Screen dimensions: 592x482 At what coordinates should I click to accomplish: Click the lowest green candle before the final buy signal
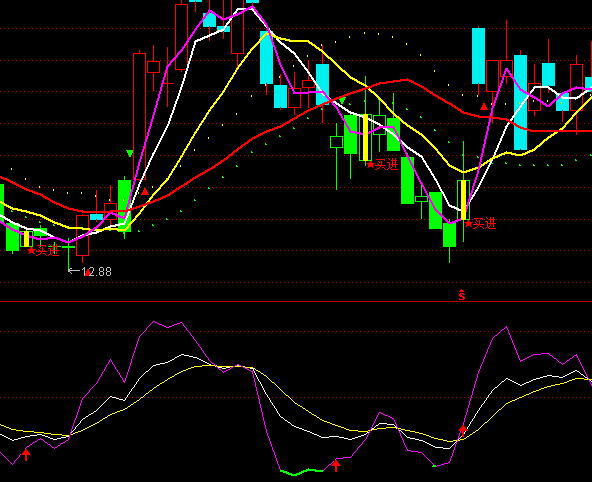(449, 235)
